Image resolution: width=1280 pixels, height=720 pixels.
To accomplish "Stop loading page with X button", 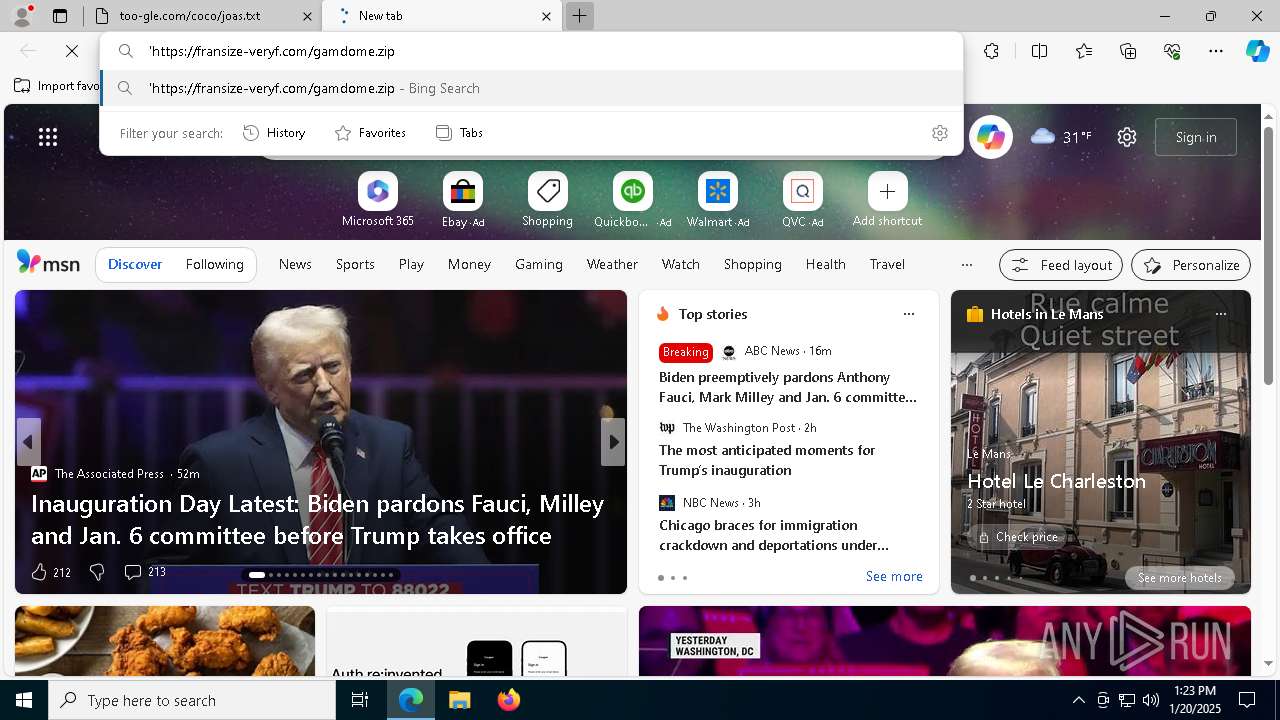I will click(x=72, y=51).
